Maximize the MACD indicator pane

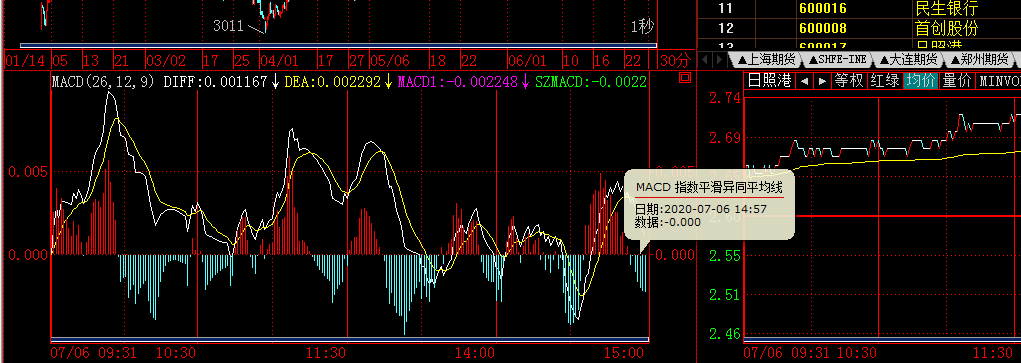click(x=684, y=78)
